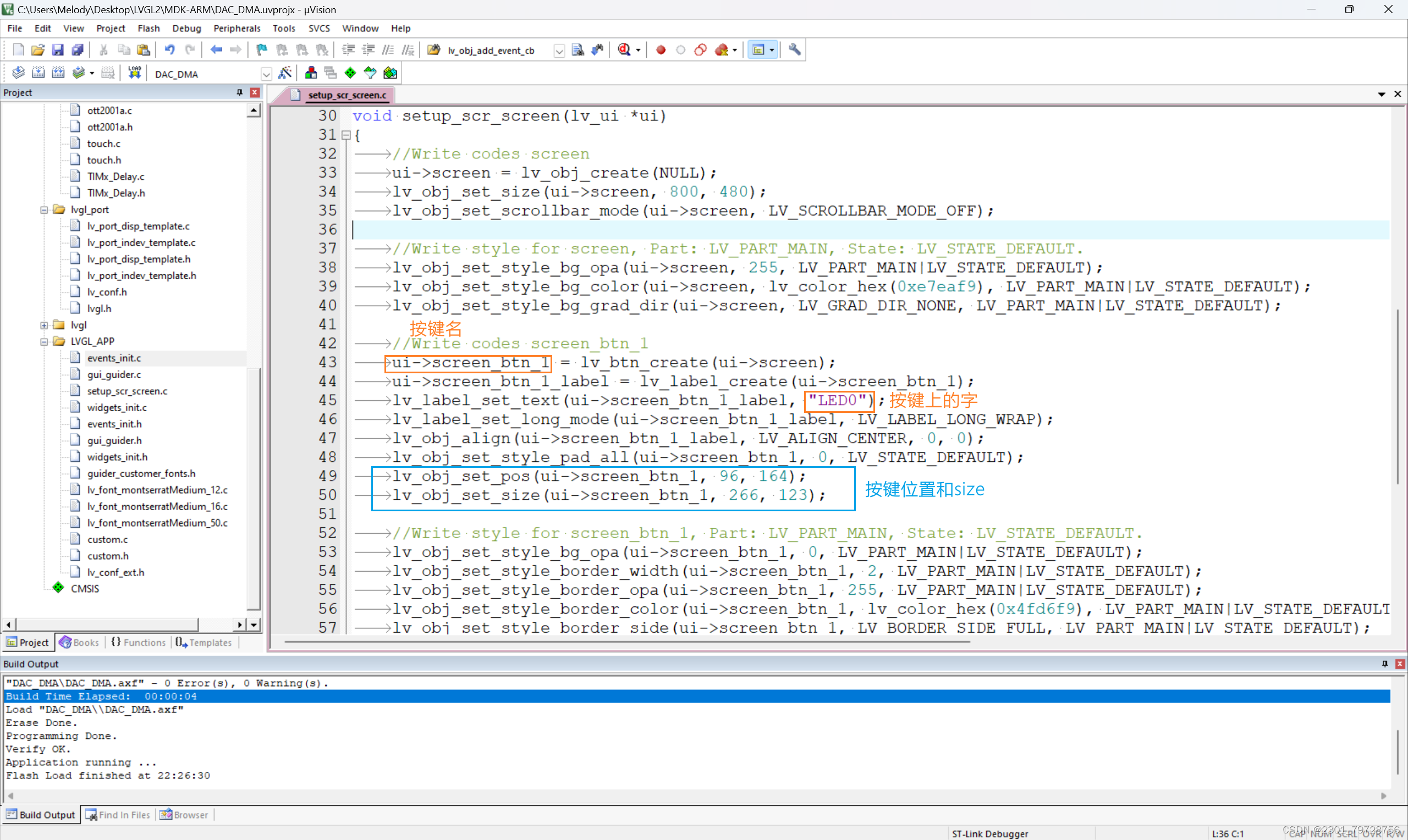Collapse the LVGL_APP folder
1408x840 pixels.
click(43, 341)
